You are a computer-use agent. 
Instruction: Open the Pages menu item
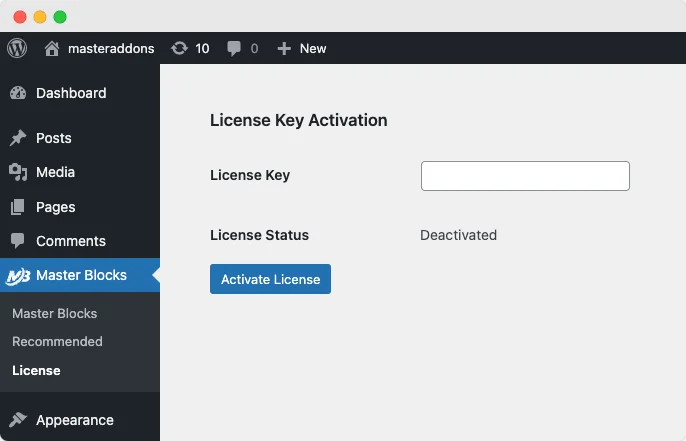pos(56,207)
